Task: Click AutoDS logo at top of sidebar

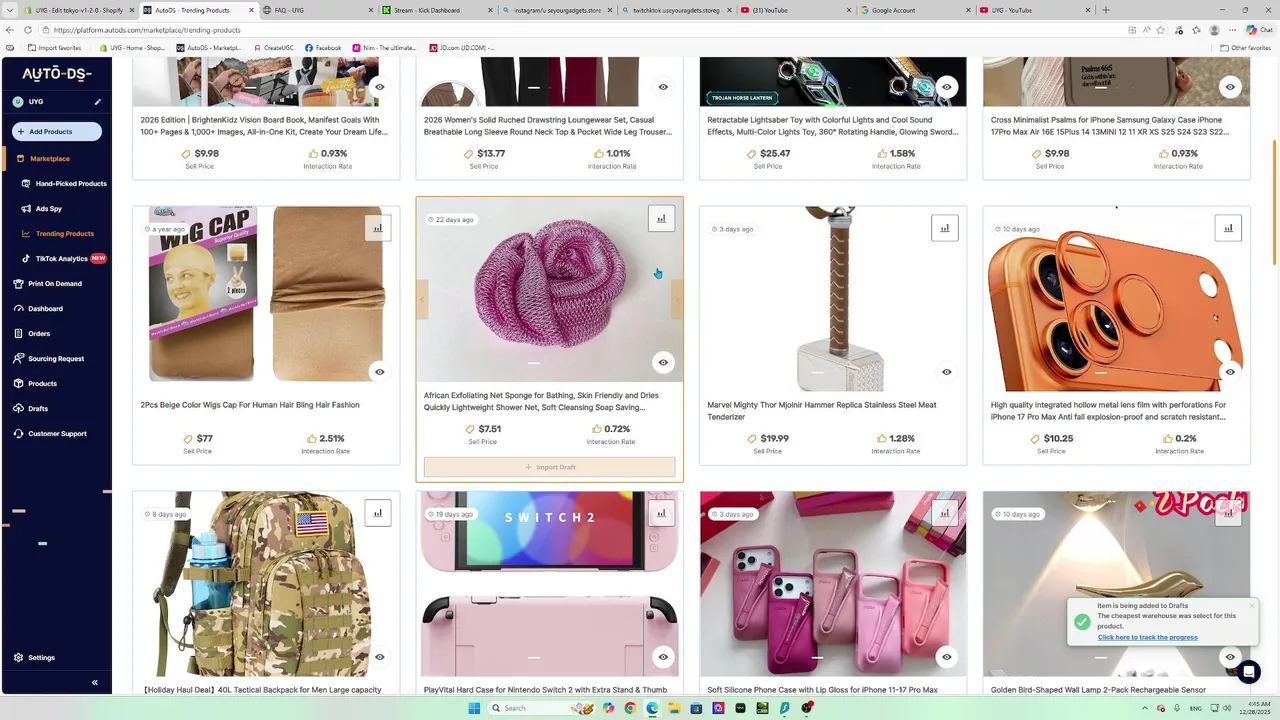Action: tap(57, 74)
